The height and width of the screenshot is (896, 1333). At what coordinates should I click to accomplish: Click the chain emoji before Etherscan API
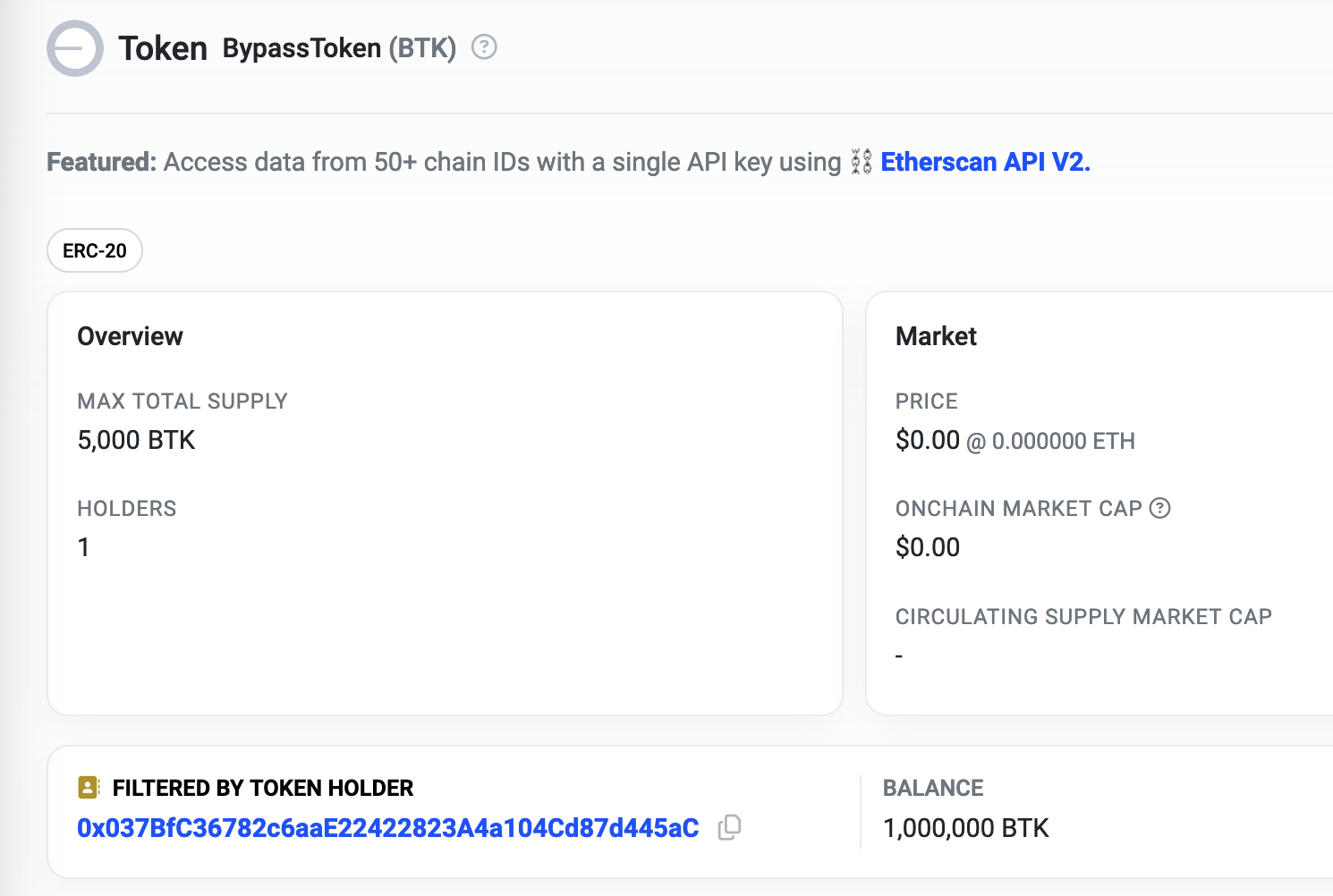coord(861,162)
